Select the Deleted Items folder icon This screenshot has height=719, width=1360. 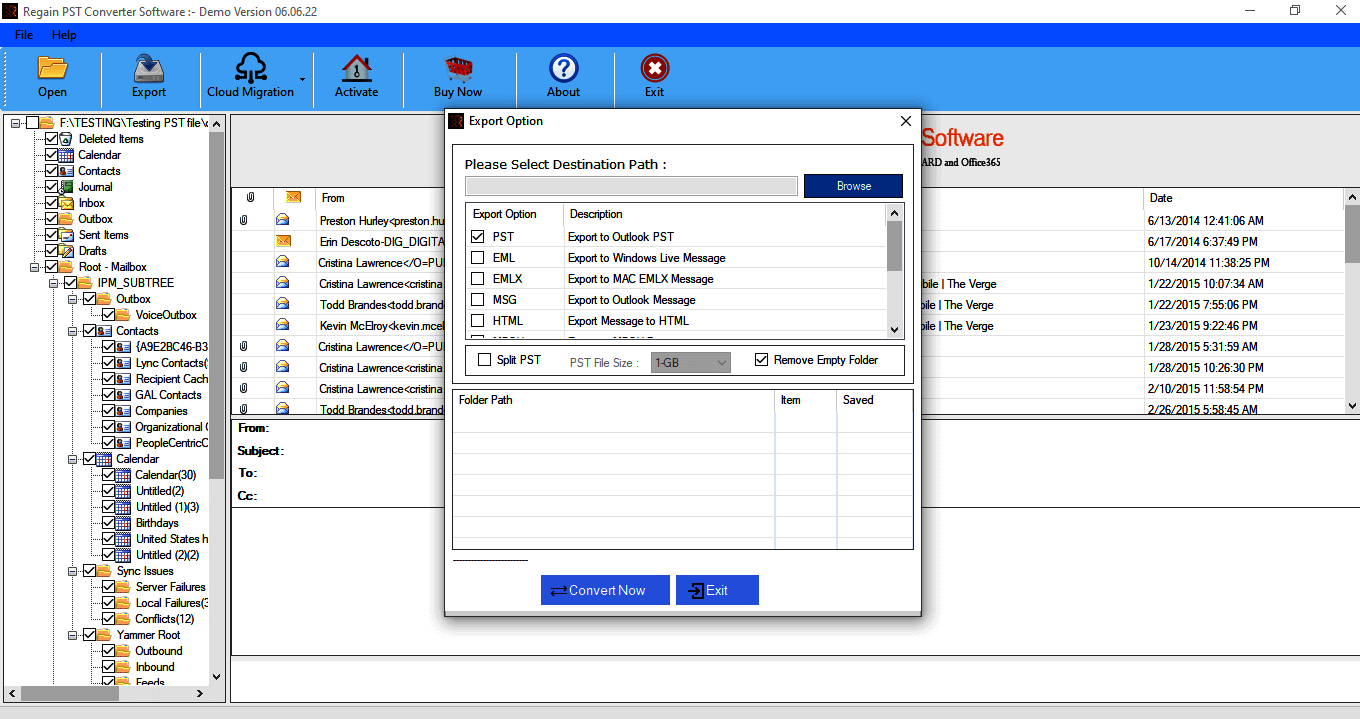[x=68, y=139]
